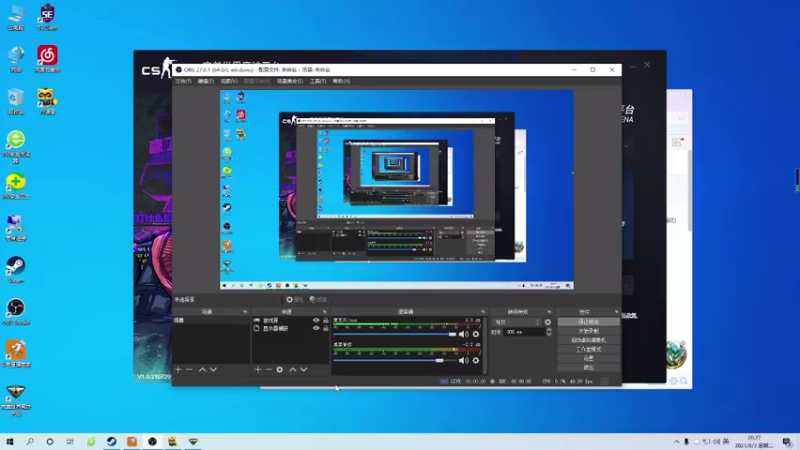Viewport: 800px width, 450px height.
Task: Open the Recycle Bin desktop icon
Action: pos(16,101)
